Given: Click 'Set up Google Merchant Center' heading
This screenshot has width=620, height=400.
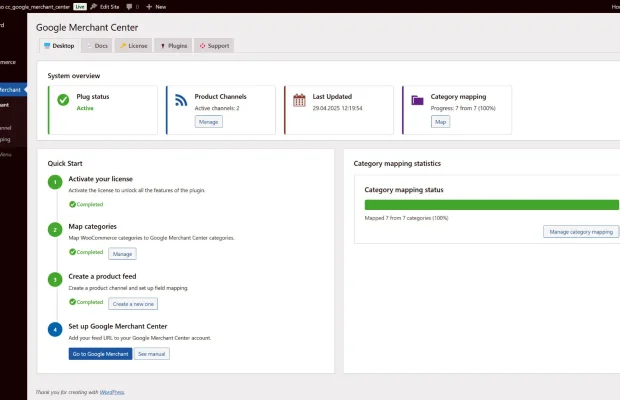Looking at the screenshot, I should 118,326.
